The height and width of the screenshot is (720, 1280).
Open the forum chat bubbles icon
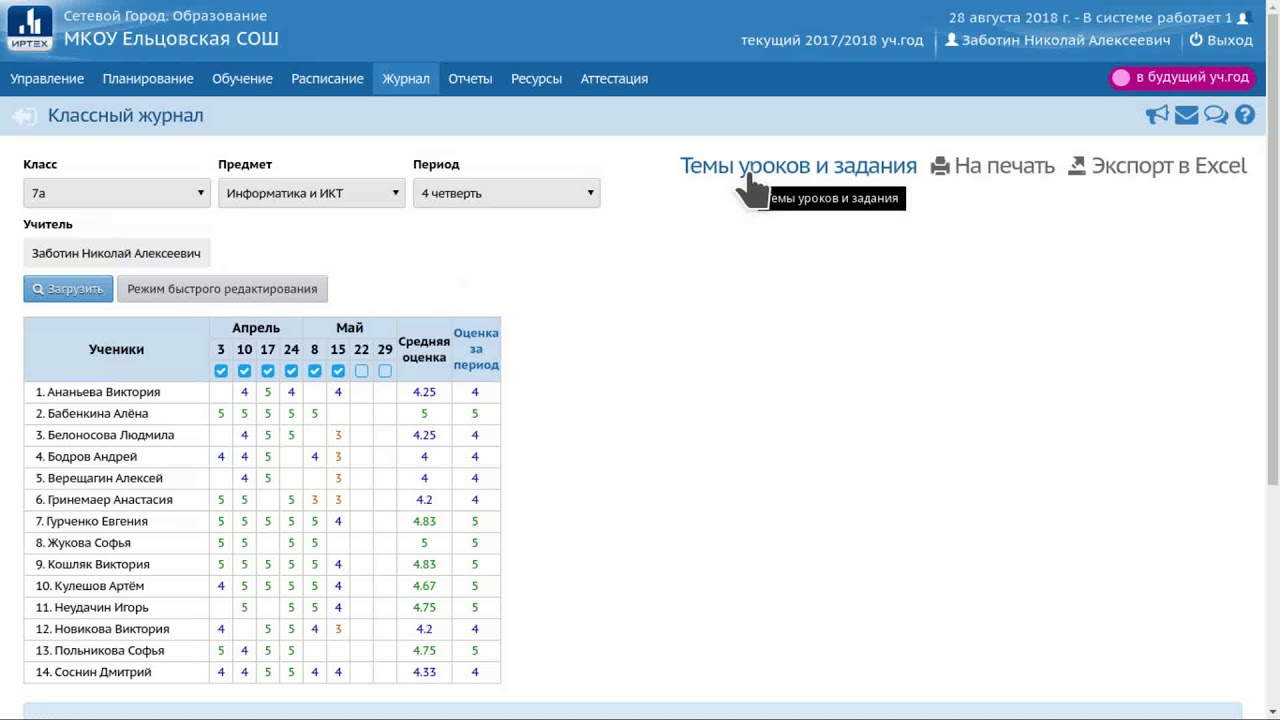point(1216,115)
